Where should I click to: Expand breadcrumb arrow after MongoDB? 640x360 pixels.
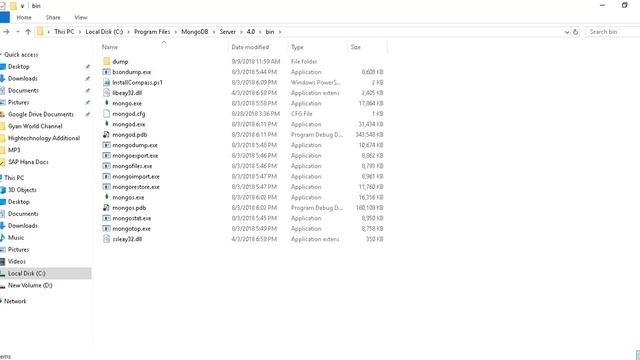(x=214, y=32)
